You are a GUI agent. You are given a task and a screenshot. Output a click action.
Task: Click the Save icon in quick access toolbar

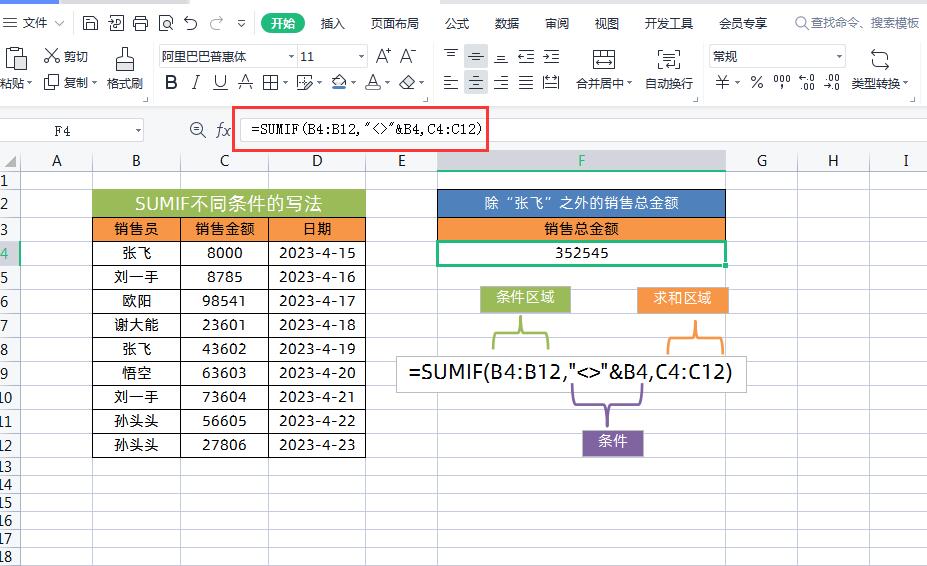tap(90, 23)
